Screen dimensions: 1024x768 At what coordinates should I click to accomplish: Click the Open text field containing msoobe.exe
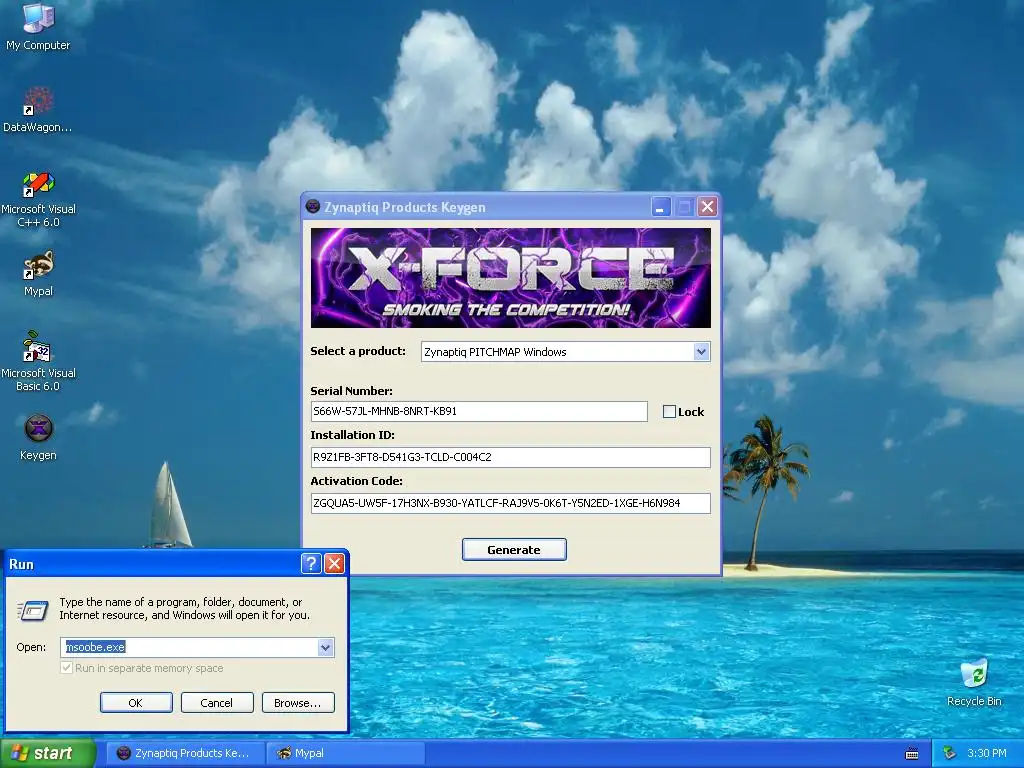point(189,647)
